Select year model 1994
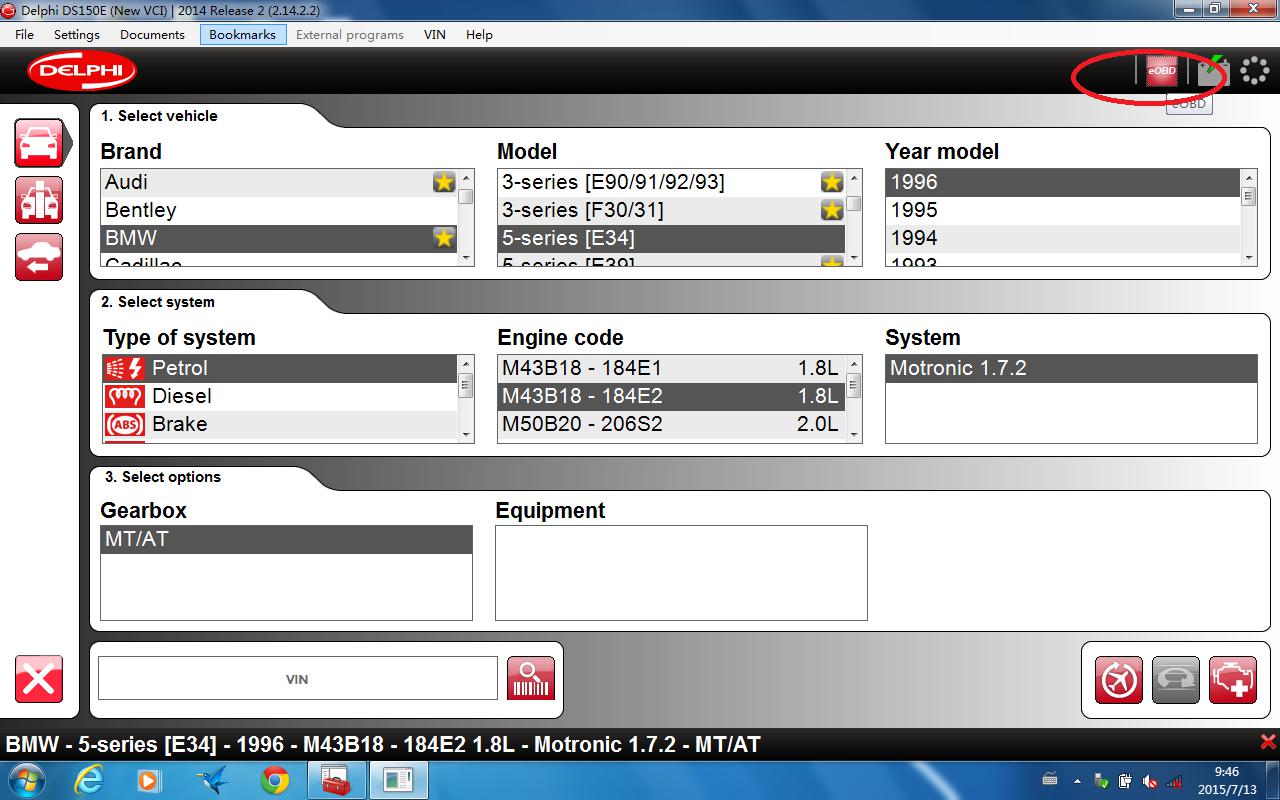The image size is (1280, 800). 1063,238
